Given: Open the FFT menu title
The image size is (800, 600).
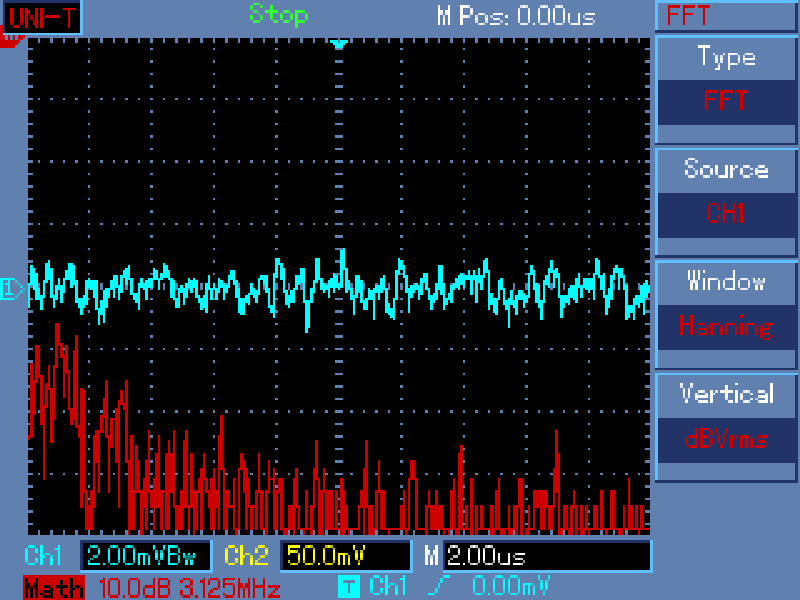Looking at the screenshot, I should click(688, 15).
